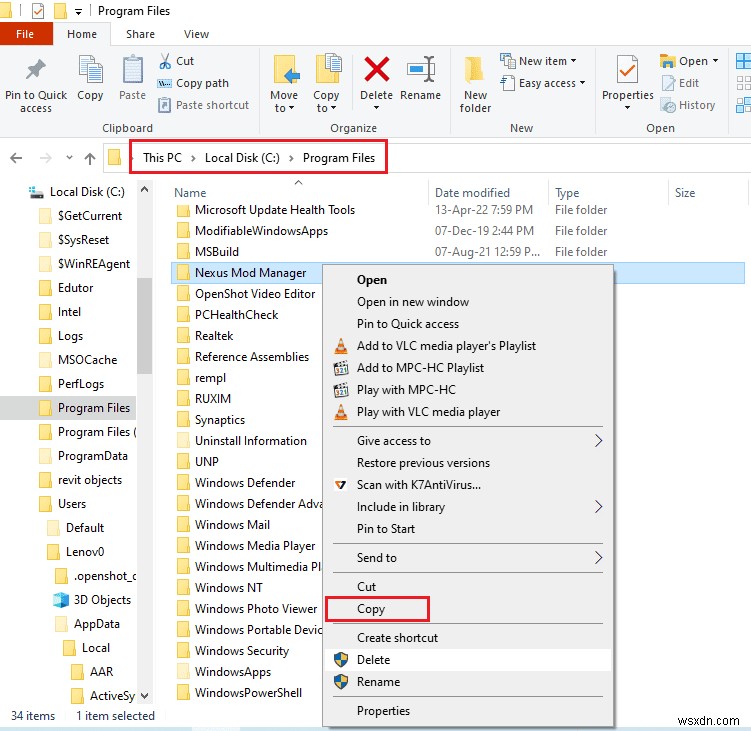Screen dimensions: 751x731
Task: Click Program Files in address breadcrumb
Action: 339,158
